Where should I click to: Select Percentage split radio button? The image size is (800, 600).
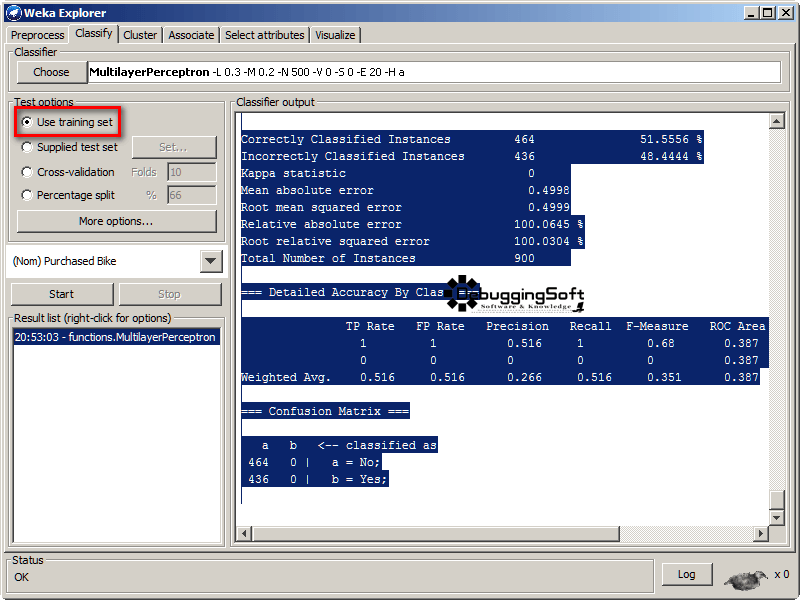pyautogui.click(x=27, y=195)
